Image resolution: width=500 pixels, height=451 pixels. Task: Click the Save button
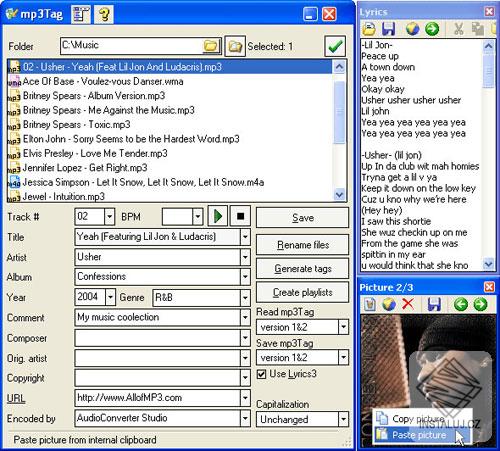(x=303, y=218)
